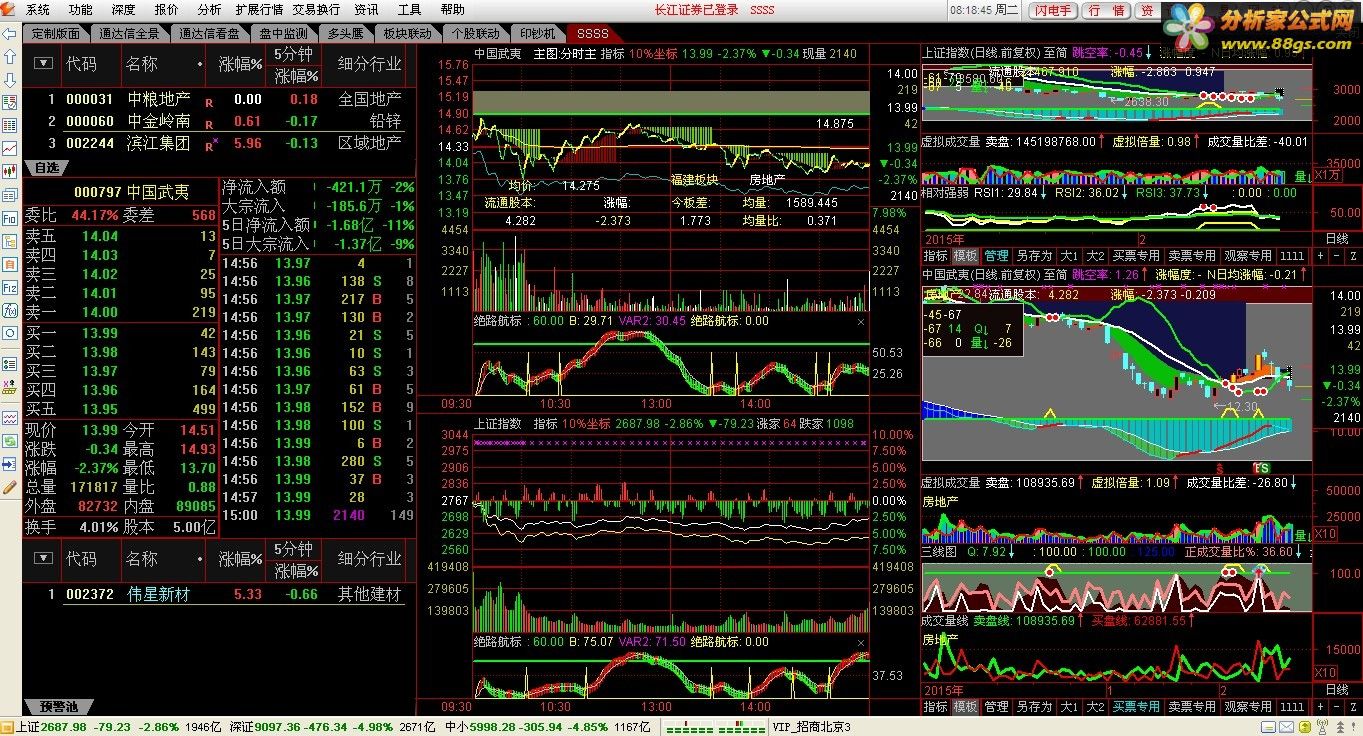Click the 闪电手 button
The width and height of the screenshot is (1363, 736).
1054,10
